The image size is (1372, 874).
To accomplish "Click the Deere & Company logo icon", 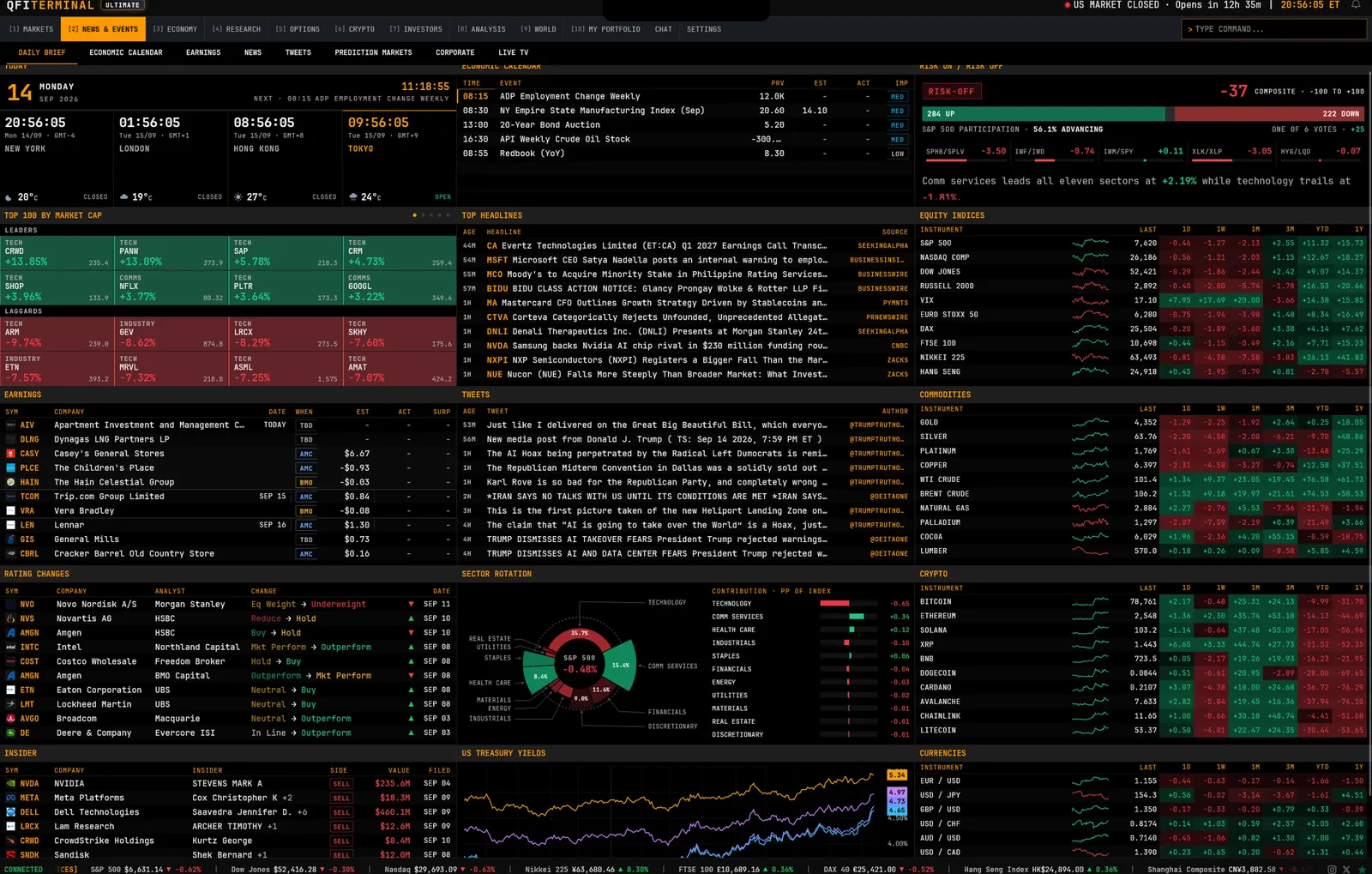I will pos(10,733).
